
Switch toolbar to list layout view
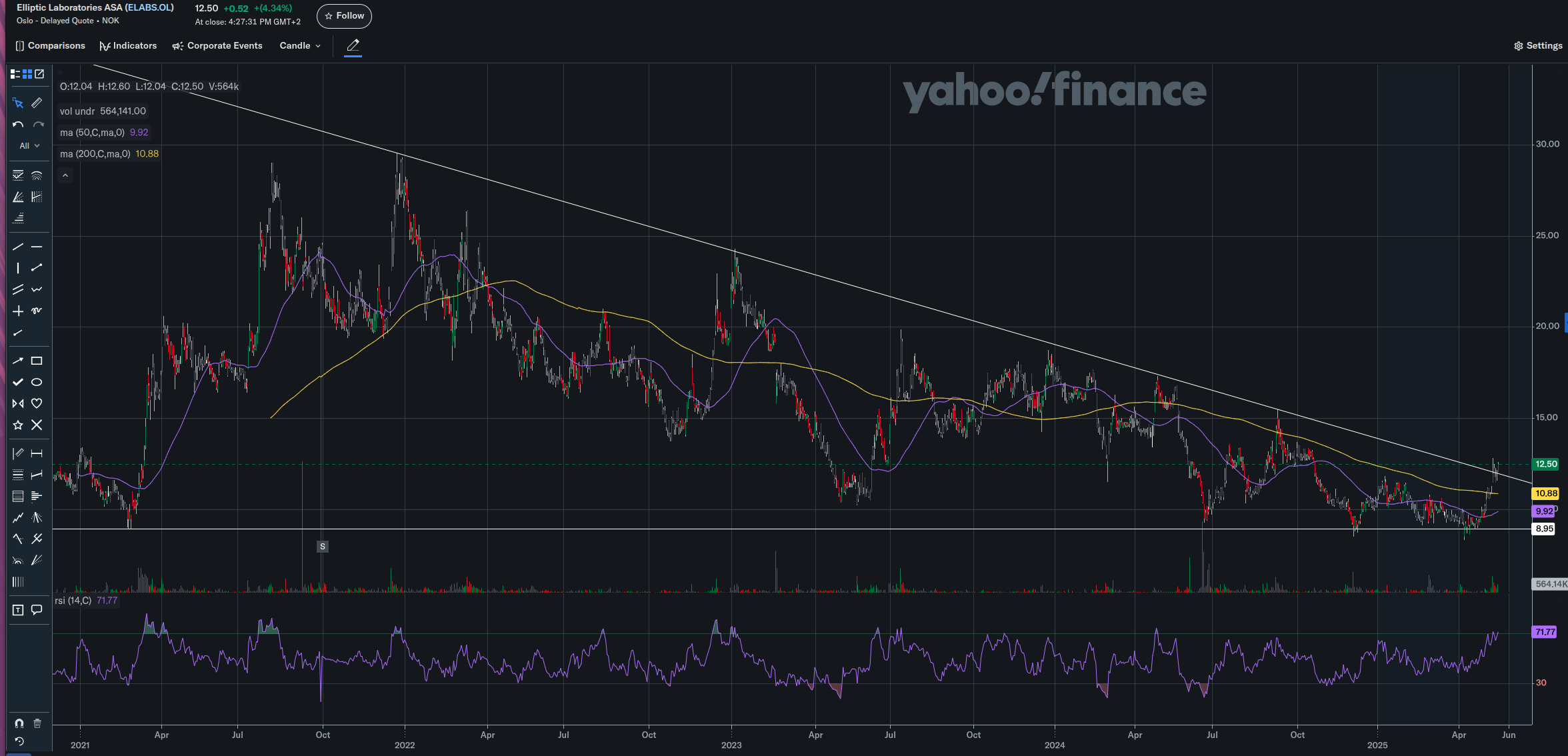click(x=15, y=74)
